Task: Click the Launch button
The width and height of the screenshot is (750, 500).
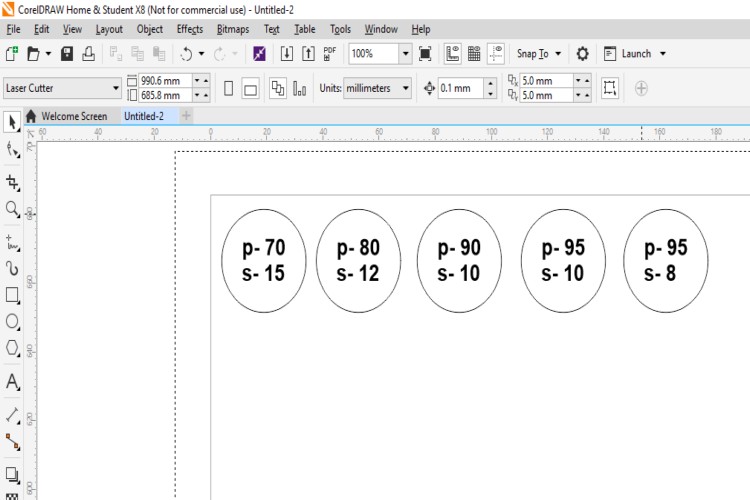Action: tap(627, 54)
